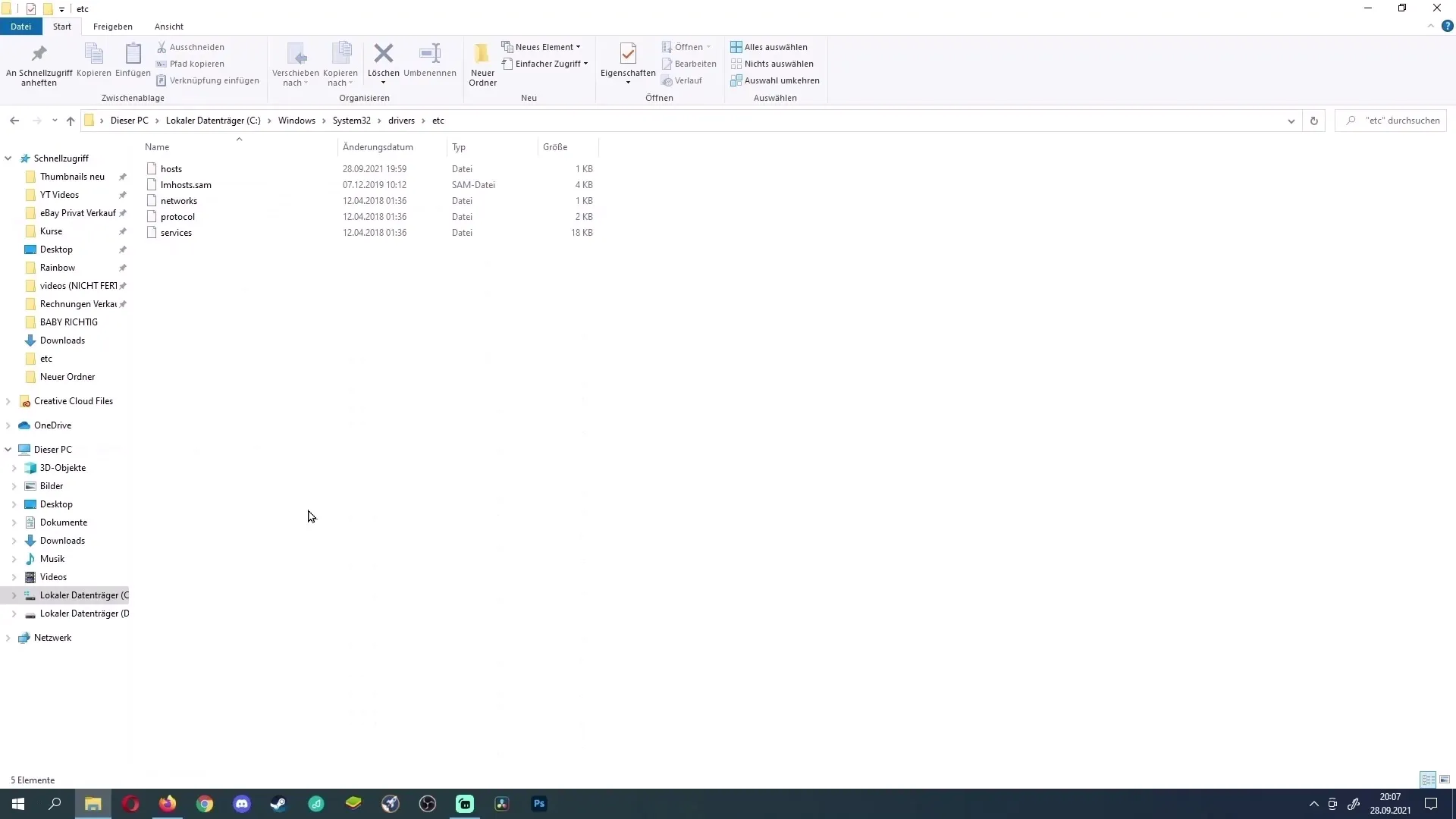Click the Pfad kopieren button
Image resolution: width=1456 pixels, height=819 pixels.
coord(197,63)
